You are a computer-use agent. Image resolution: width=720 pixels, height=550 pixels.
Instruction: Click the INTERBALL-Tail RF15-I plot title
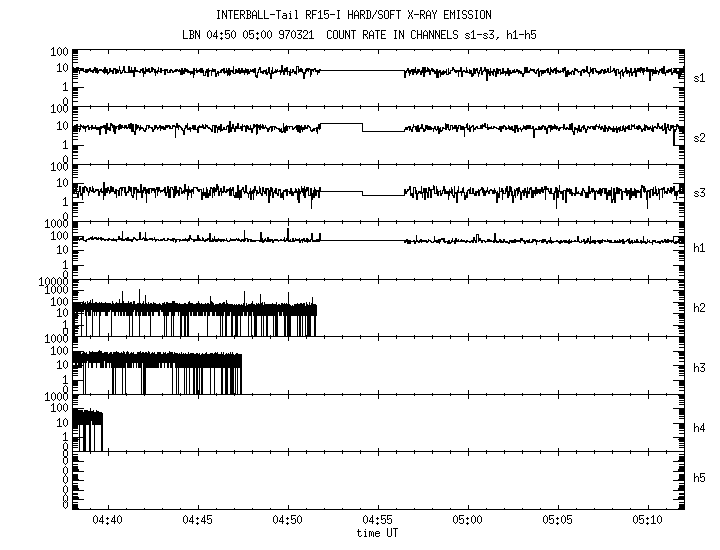point(353,15)
